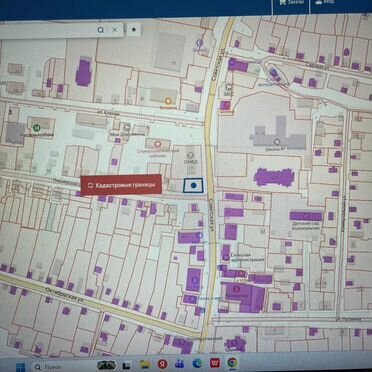Clear the search field with the X icon
The height and width of the screenshot is (372, 372).
click(x=115, y=30)
